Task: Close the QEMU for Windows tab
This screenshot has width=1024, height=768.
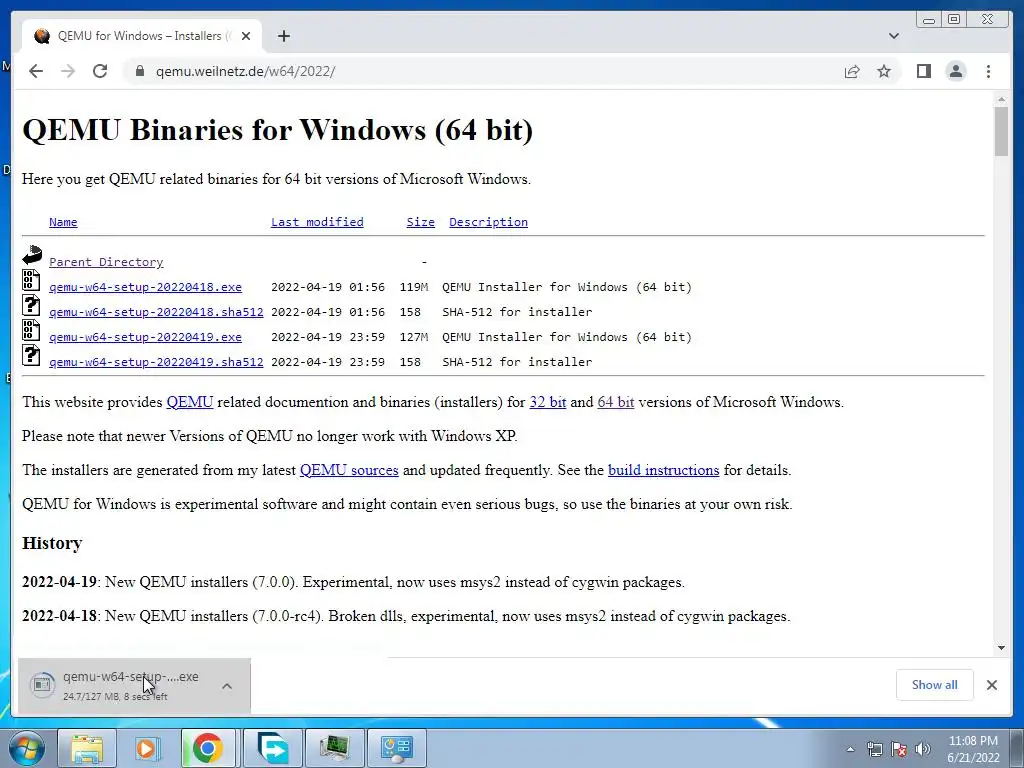Action: [x=246, y=36]
